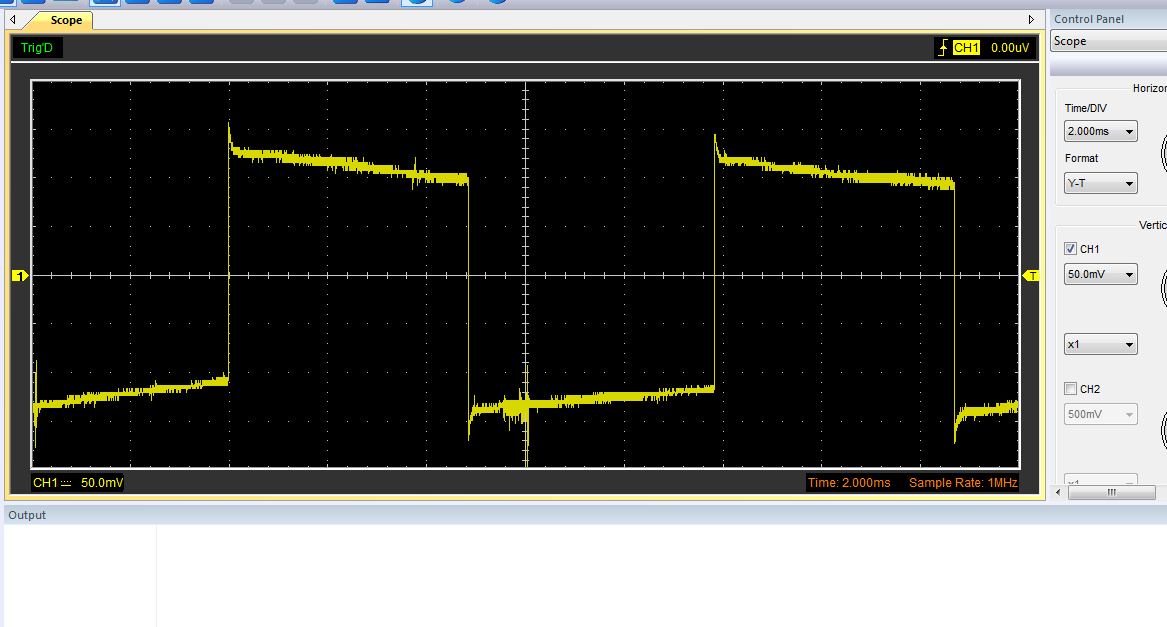Select the Scope tab

pyautogui.click(x=64, y=19)
